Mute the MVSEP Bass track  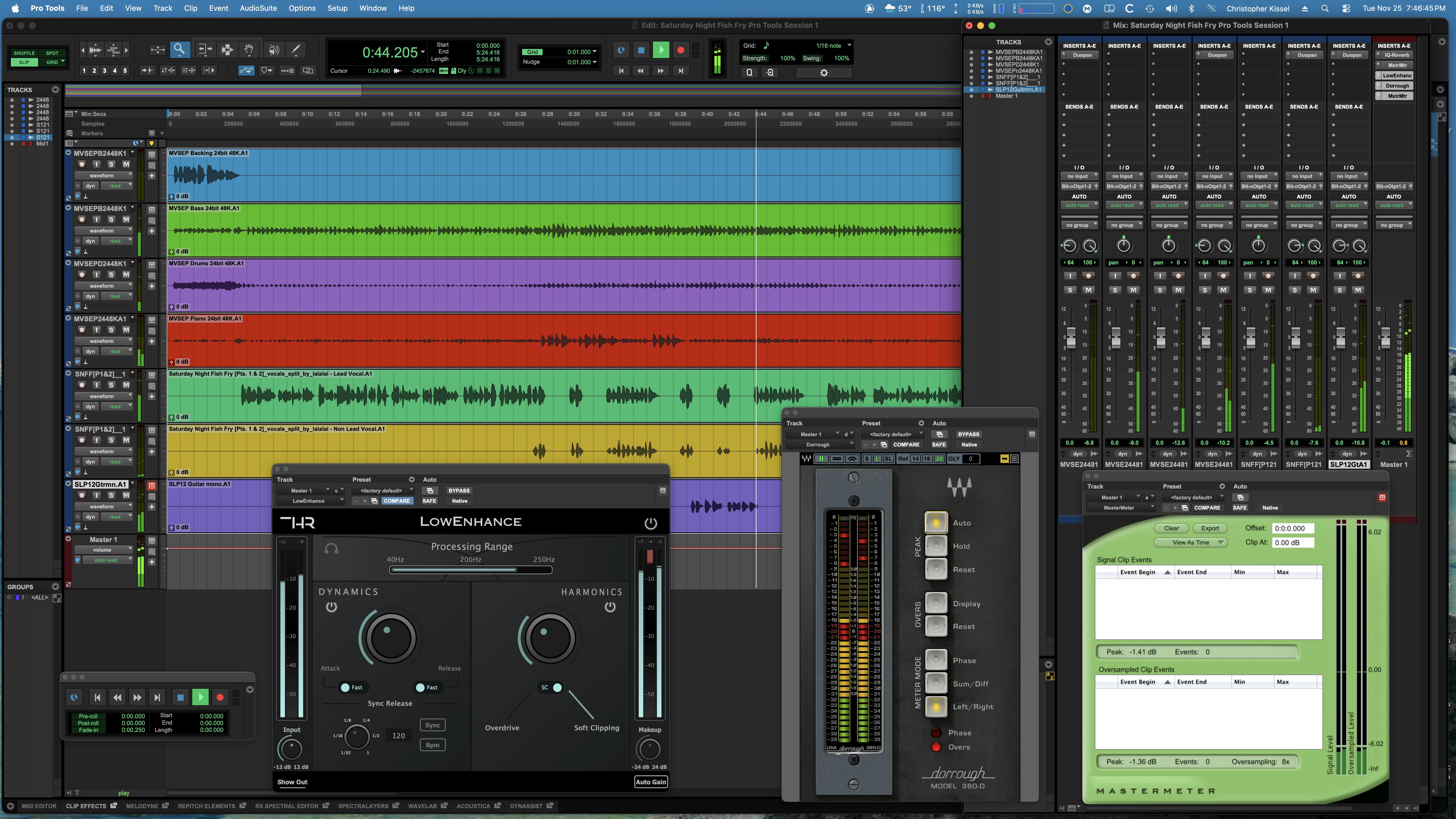pyautogui.click(x=125, y=219)
